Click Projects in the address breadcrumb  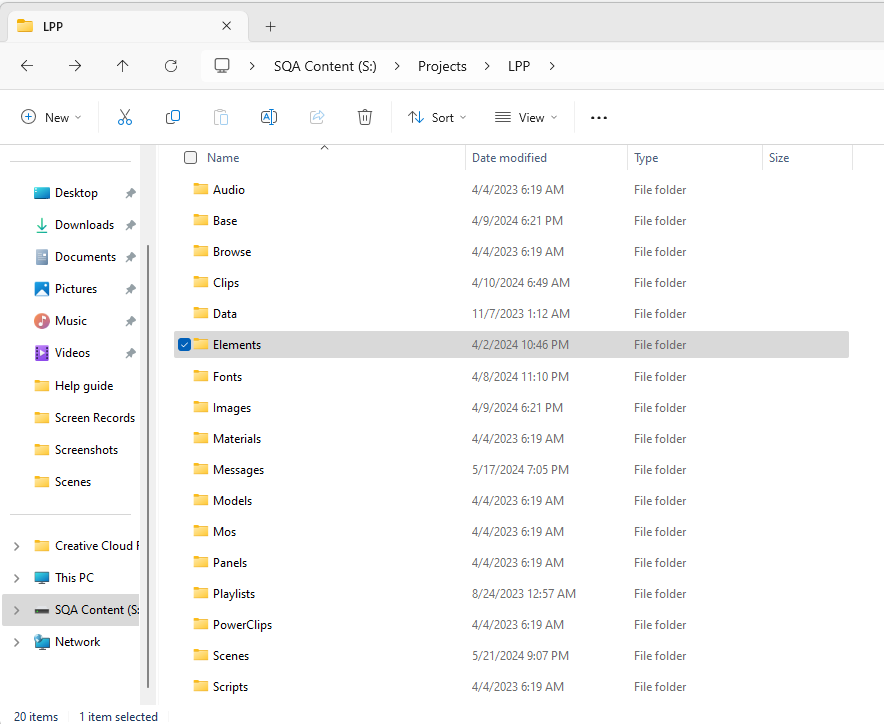pyautogui.click(x=443, y=67)
